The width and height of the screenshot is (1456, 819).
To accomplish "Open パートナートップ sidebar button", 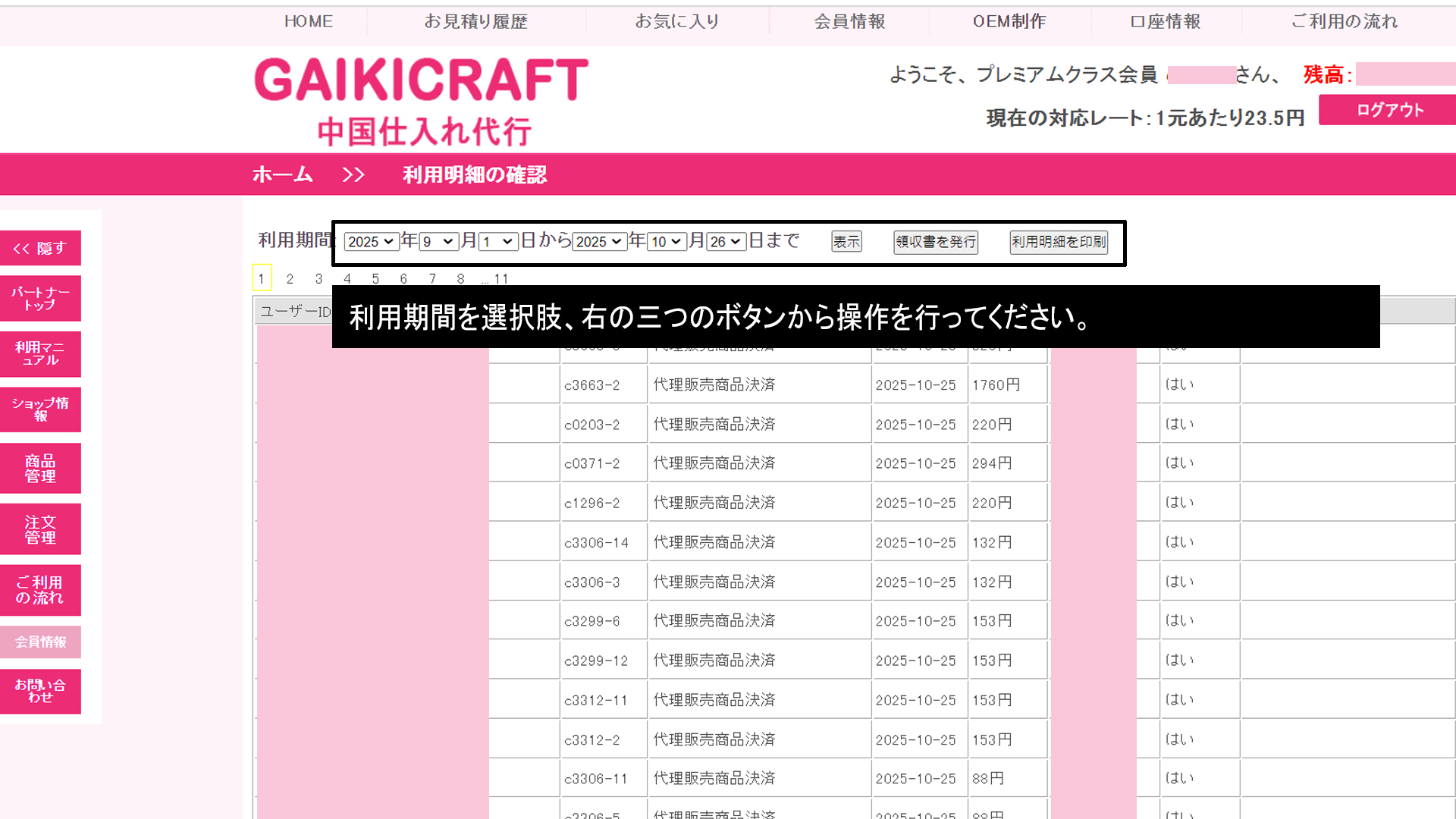I will (x=40, y=298).
